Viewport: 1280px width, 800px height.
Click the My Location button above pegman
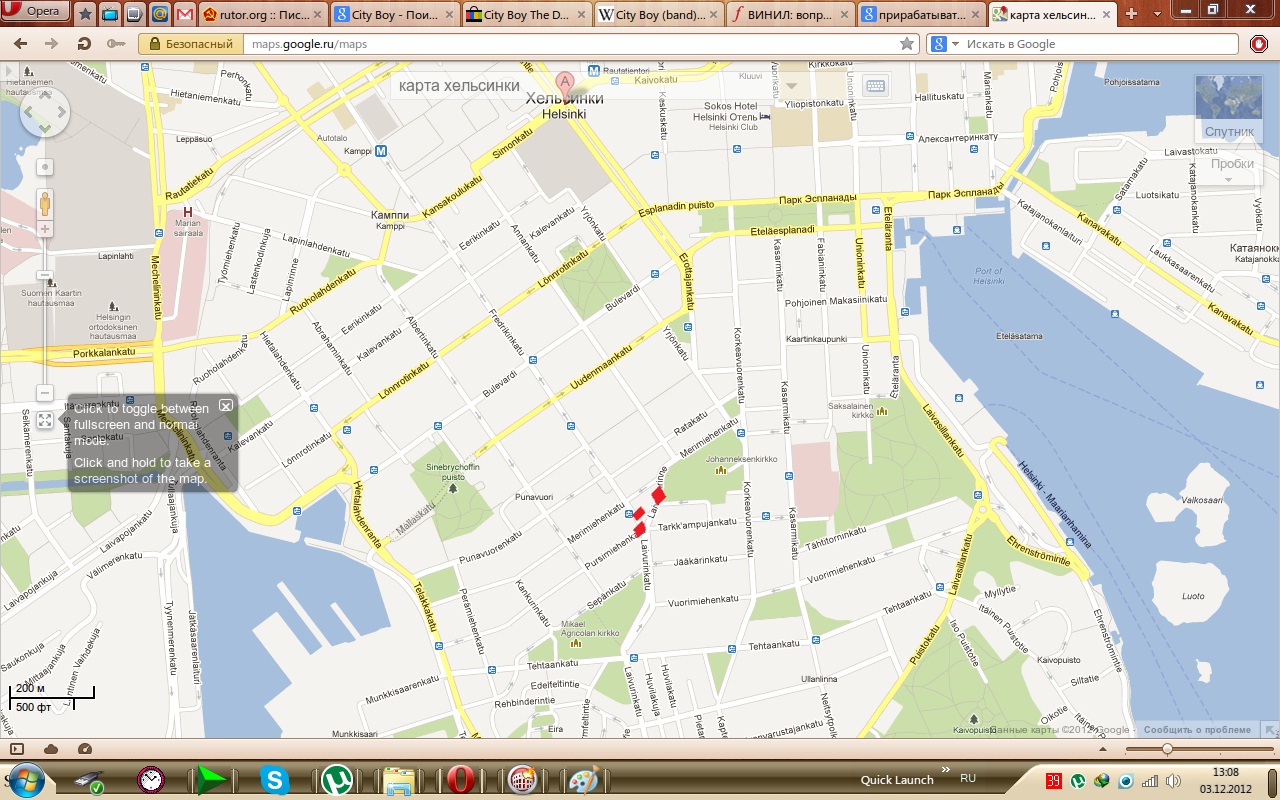45,167
